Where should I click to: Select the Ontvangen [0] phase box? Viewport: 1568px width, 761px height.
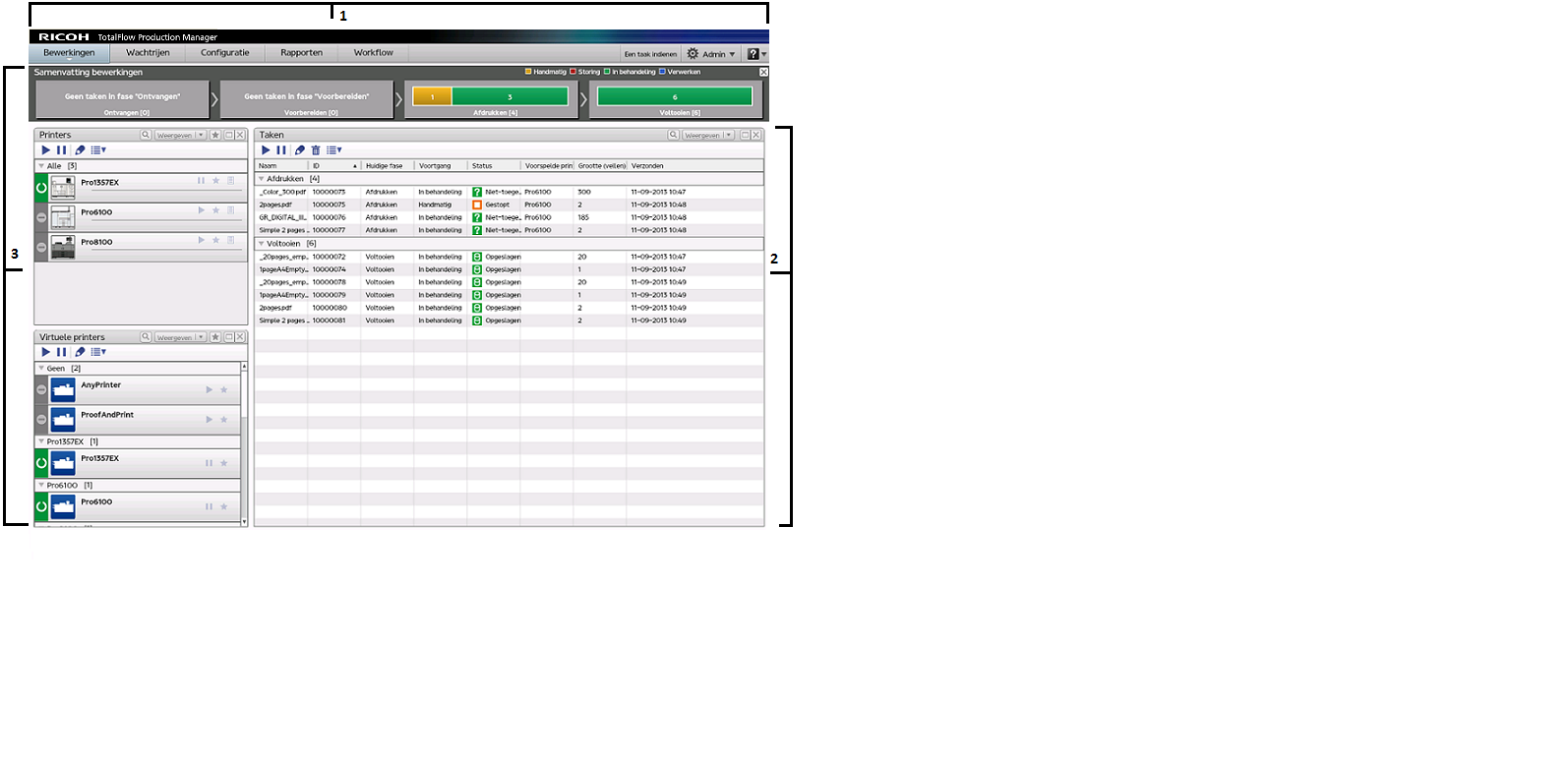point(123,99)
